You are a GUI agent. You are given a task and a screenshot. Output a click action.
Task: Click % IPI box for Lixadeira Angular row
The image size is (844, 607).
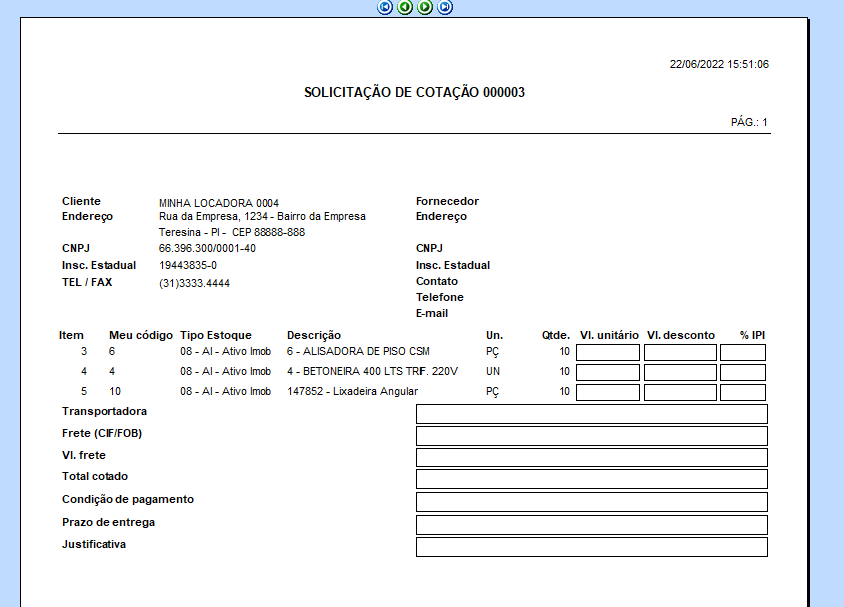click(x=743, y=392)
